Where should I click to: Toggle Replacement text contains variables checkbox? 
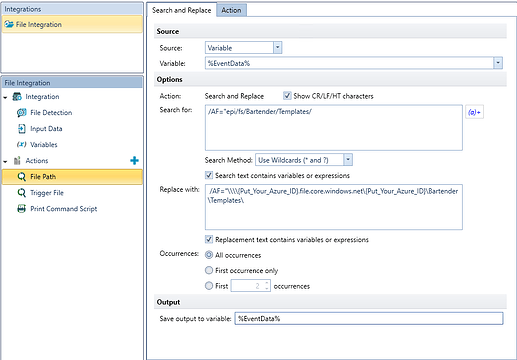point(209,239)
